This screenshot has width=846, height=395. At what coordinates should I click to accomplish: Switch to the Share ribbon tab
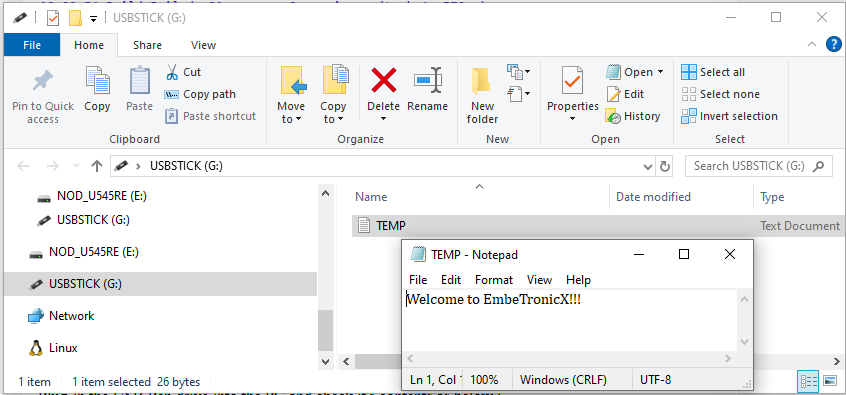[147, 45]
